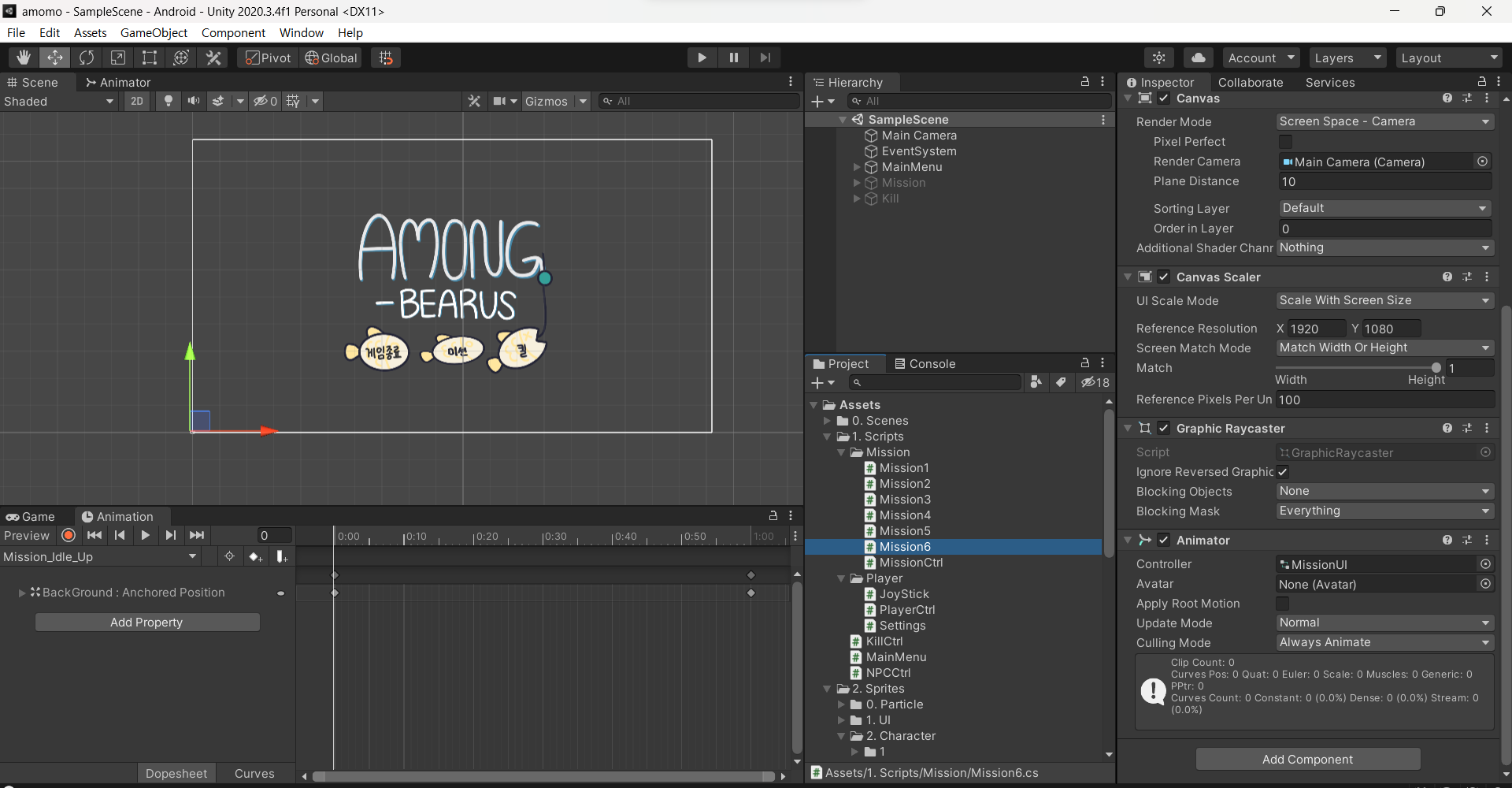Image resolution: width=1512 pixels, height=788 pixels.
Task: Toggle scene lighting bulb icon
Action: coord(168,101)
